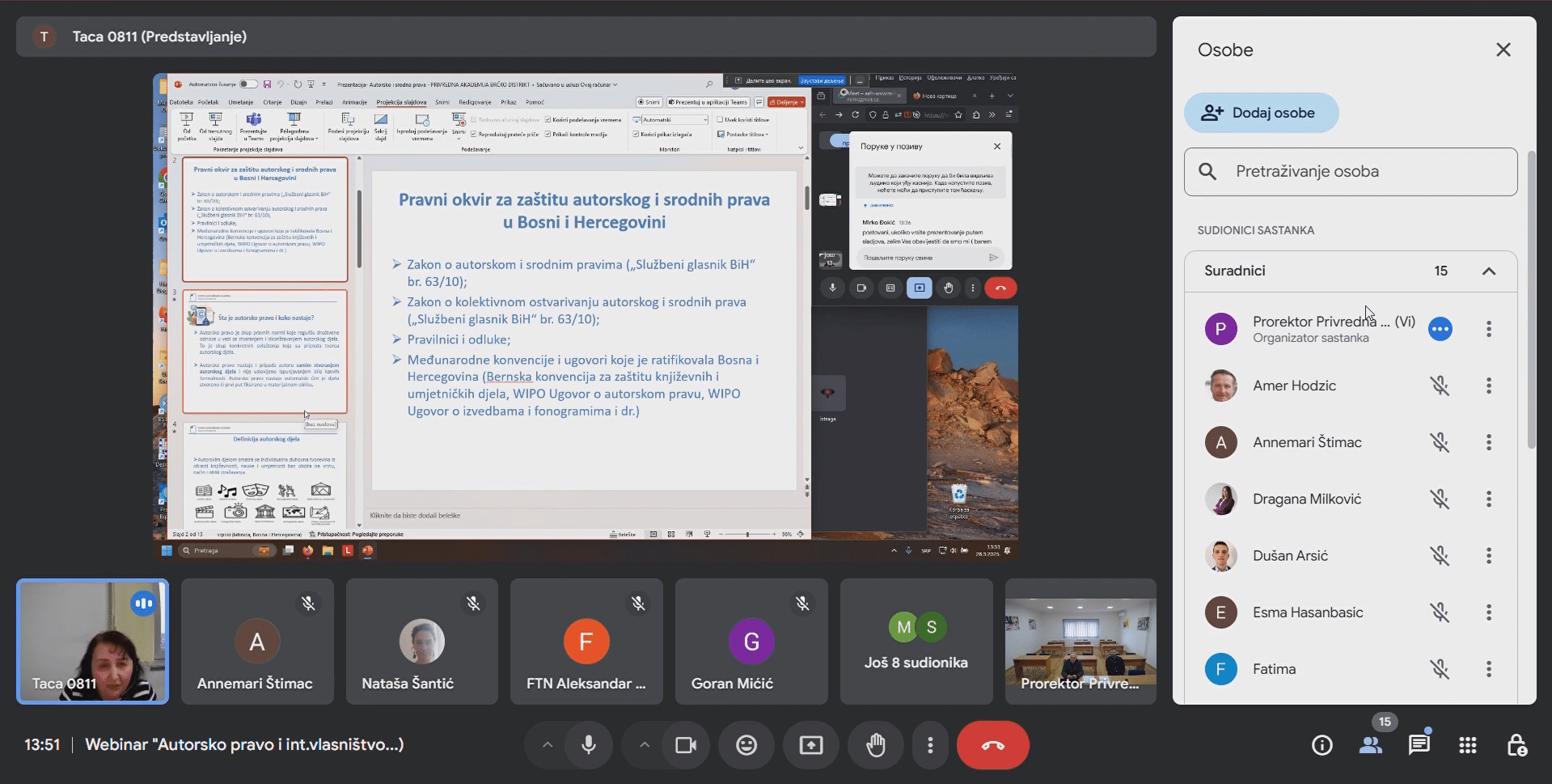Image resolution: width=1552 pixels, height=784 pixels.
Task: Select the Taca 0811 video tile
Action: pyautogui.click(x=93, y=641)
